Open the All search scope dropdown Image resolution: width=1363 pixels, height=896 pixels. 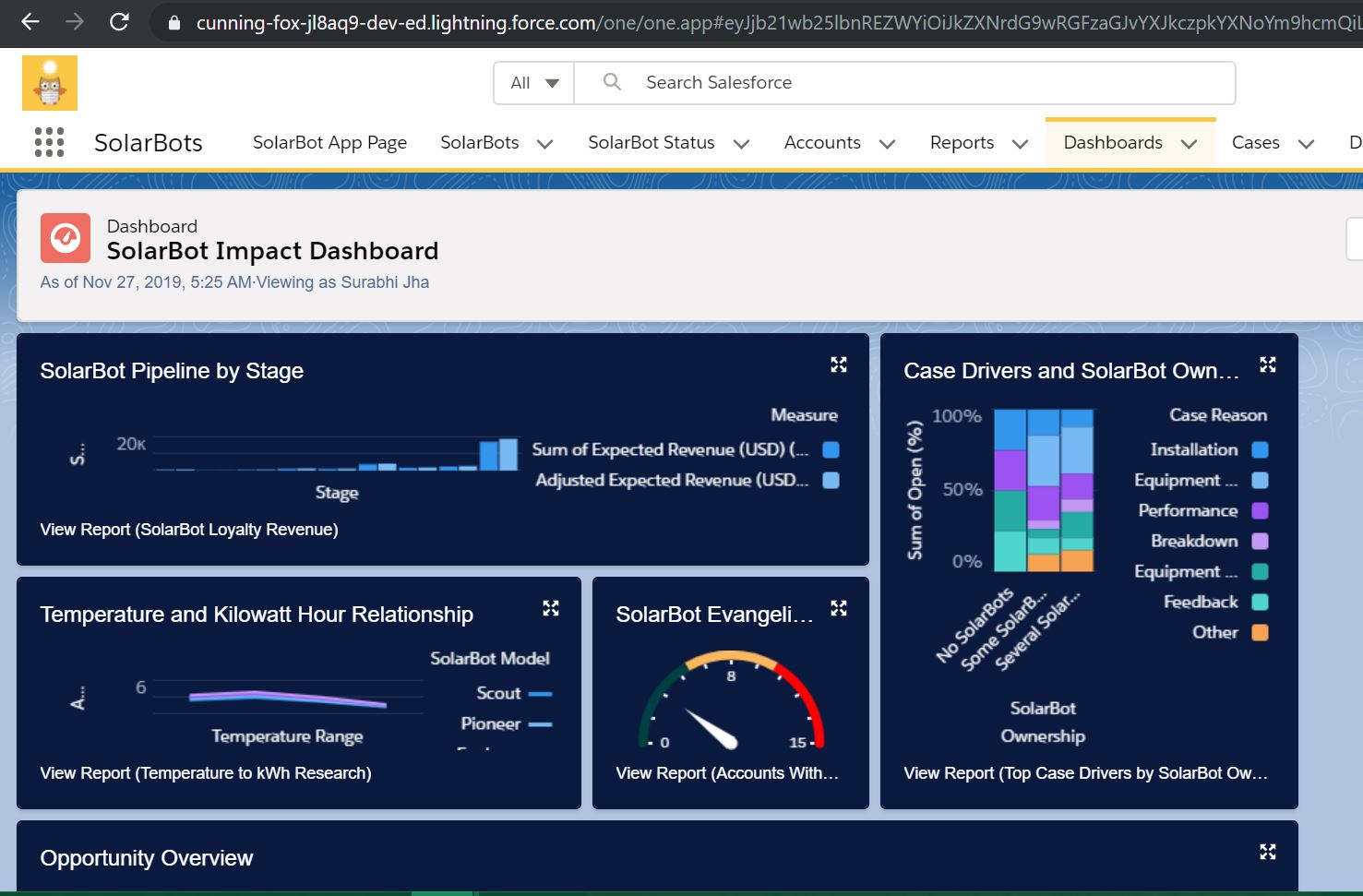534,83
